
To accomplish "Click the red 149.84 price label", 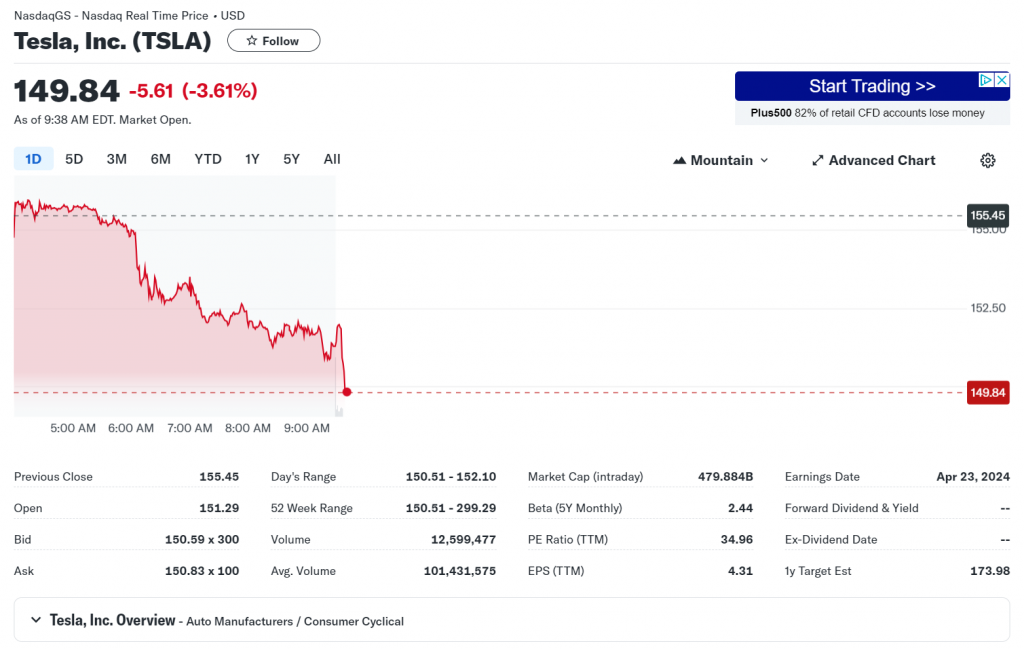I will (987, 393).
